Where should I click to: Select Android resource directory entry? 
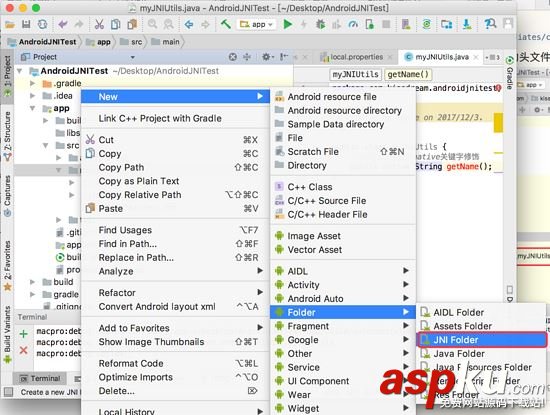343,111
